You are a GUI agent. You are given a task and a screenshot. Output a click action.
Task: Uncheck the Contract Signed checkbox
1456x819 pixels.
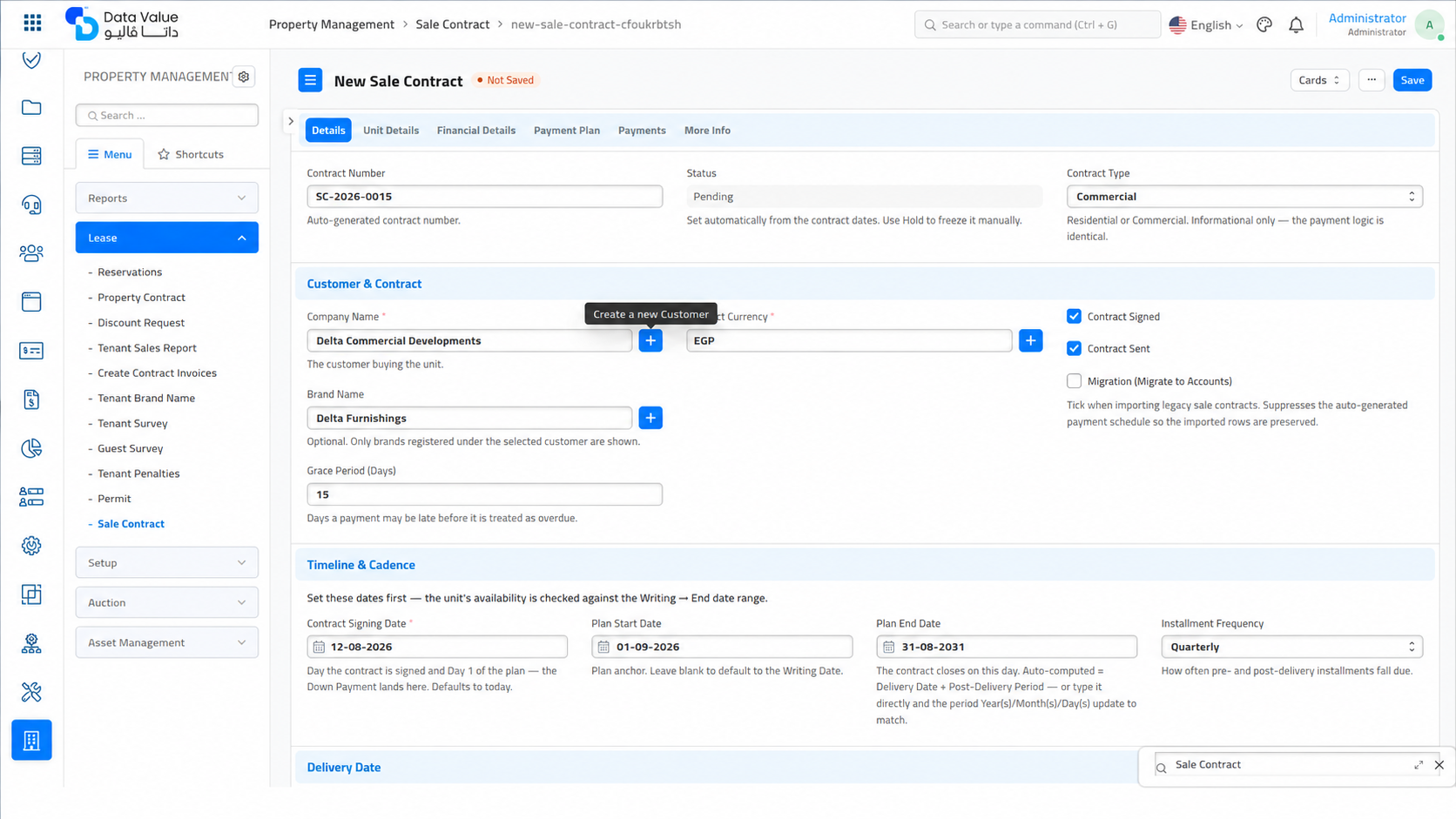click(1074, 316)
